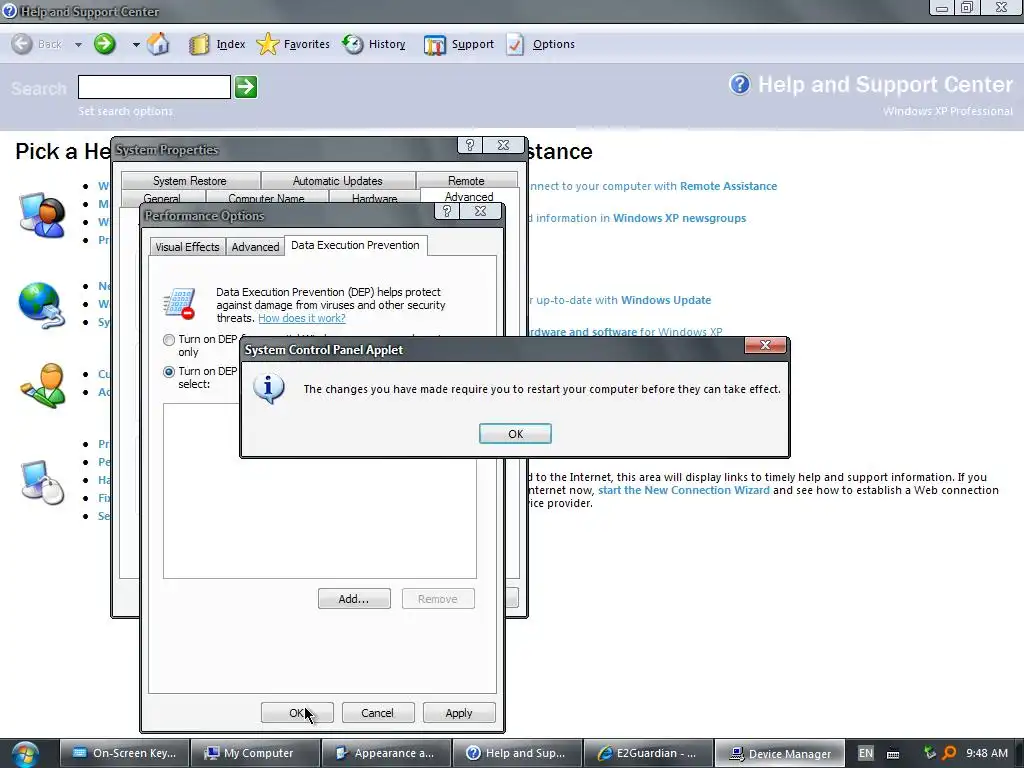This screenshot has width=1024, height=768.
Task: Click the DEP chip shield icon
Action: (x=179, y=304)
